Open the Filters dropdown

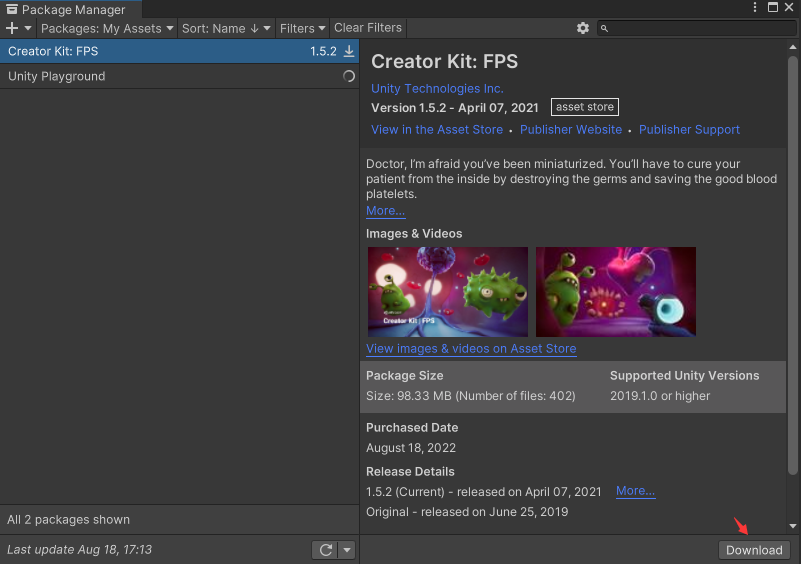(302, 29)
